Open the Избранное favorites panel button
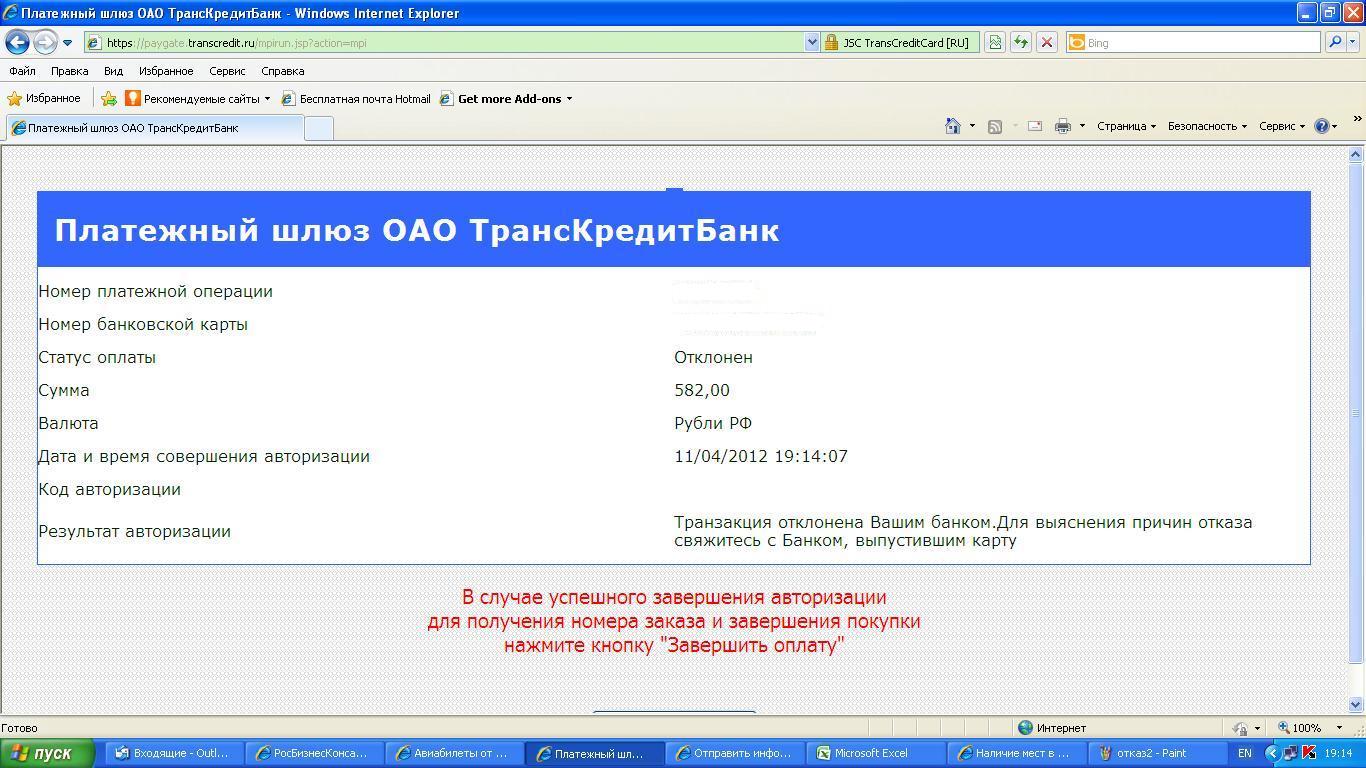The width and height of the screenshot is (1366, 768). point(44,99)
